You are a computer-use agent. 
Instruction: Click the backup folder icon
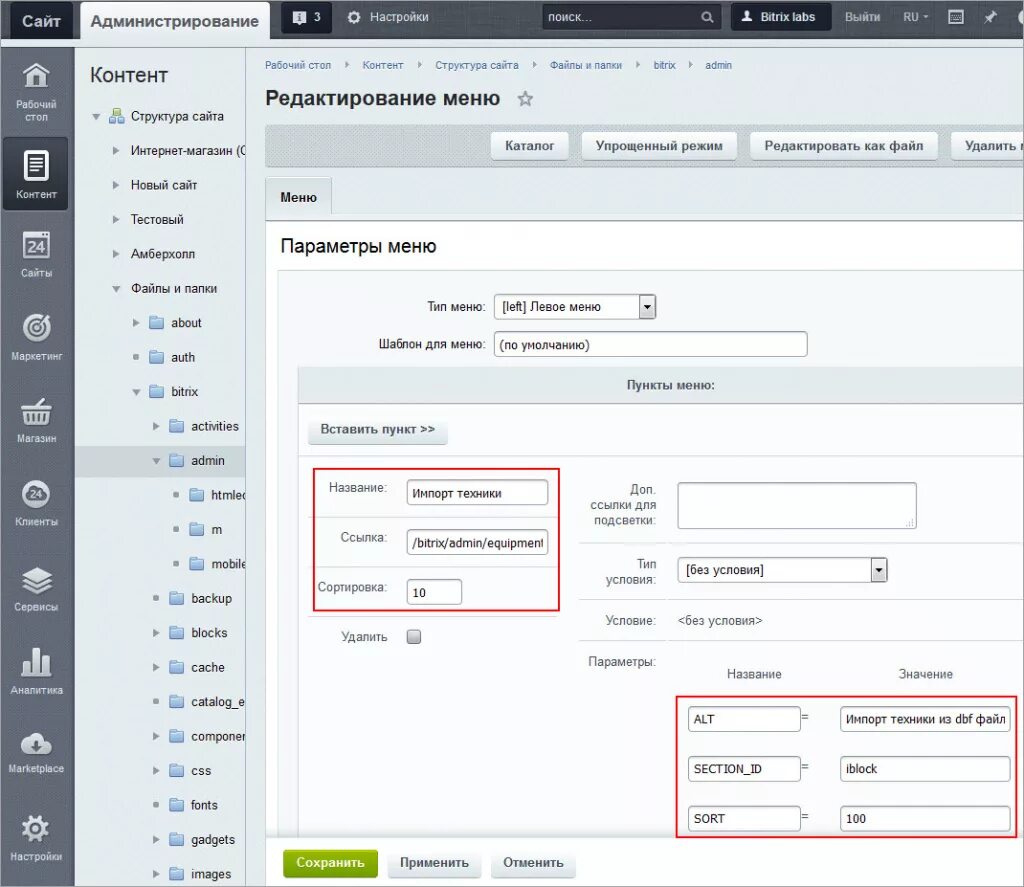pos(176,598)
